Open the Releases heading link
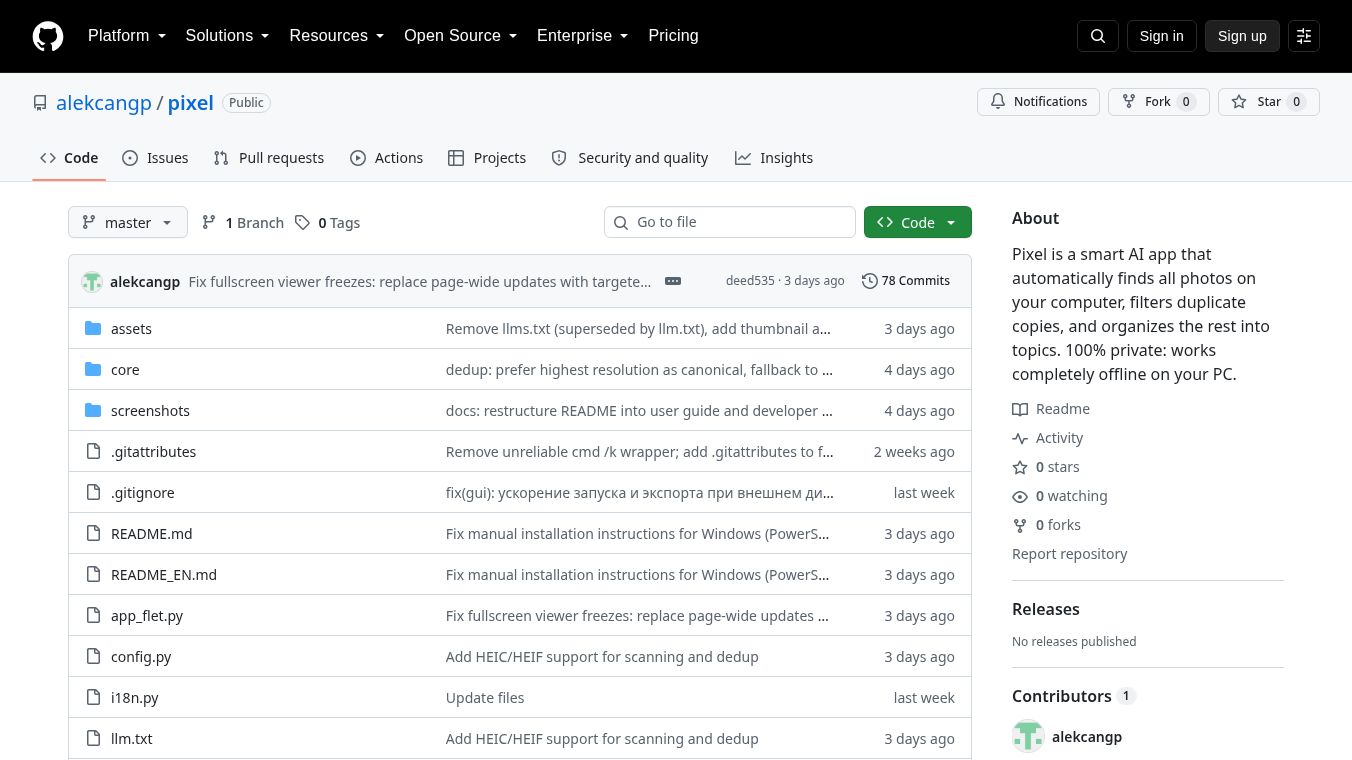This screenshot has height=760, width=1352. point(1046,609)
